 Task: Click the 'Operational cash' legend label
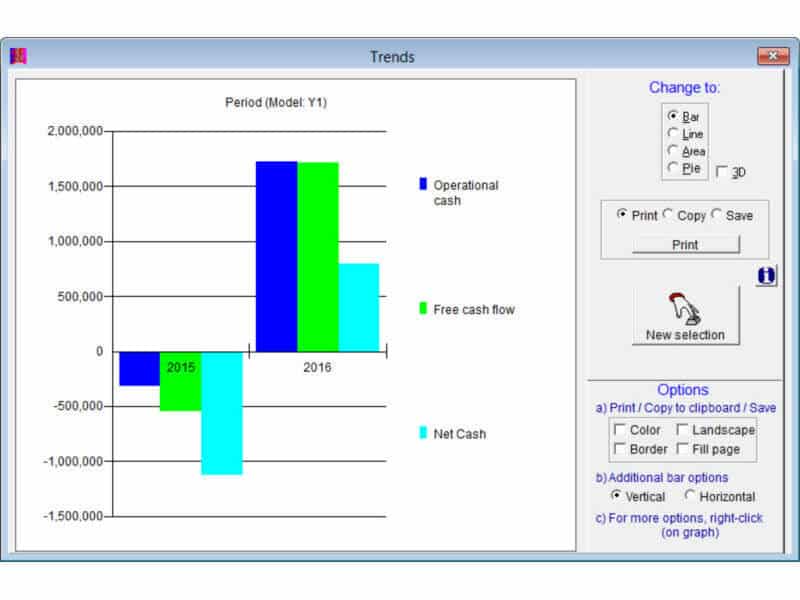coord(466,193)
